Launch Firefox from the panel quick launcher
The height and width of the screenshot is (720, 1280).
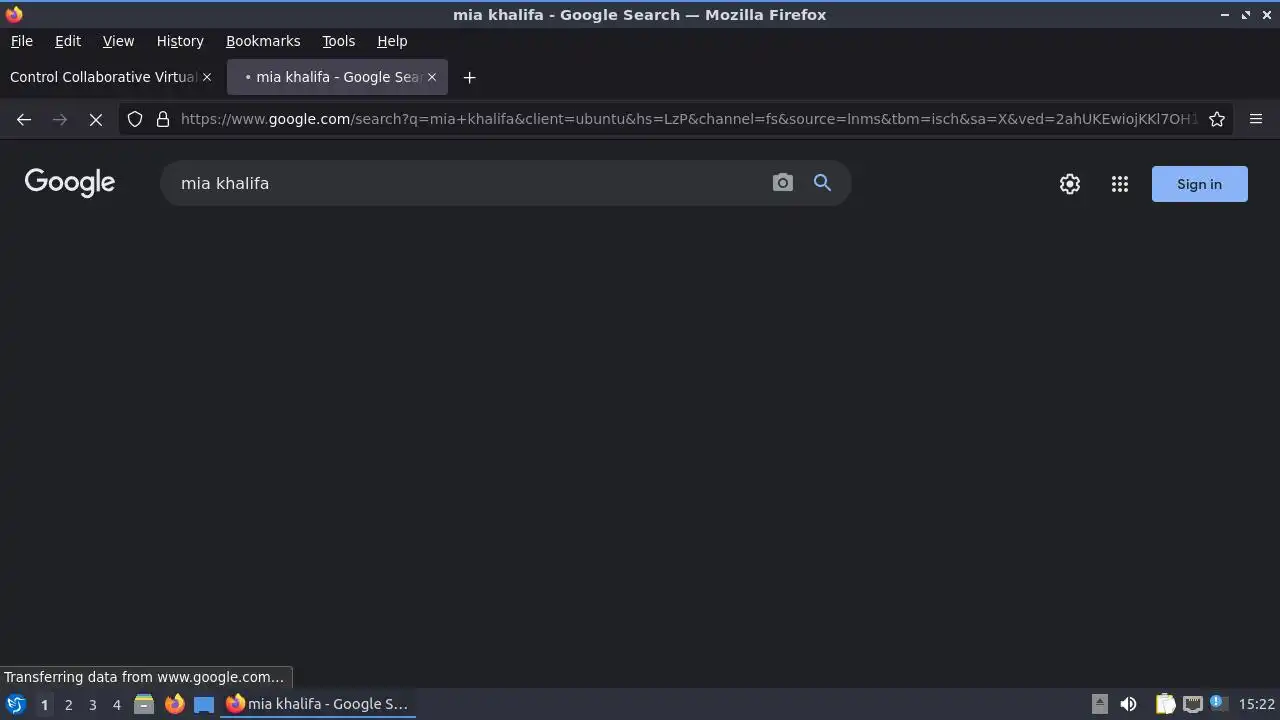click(x=175, y=704)
